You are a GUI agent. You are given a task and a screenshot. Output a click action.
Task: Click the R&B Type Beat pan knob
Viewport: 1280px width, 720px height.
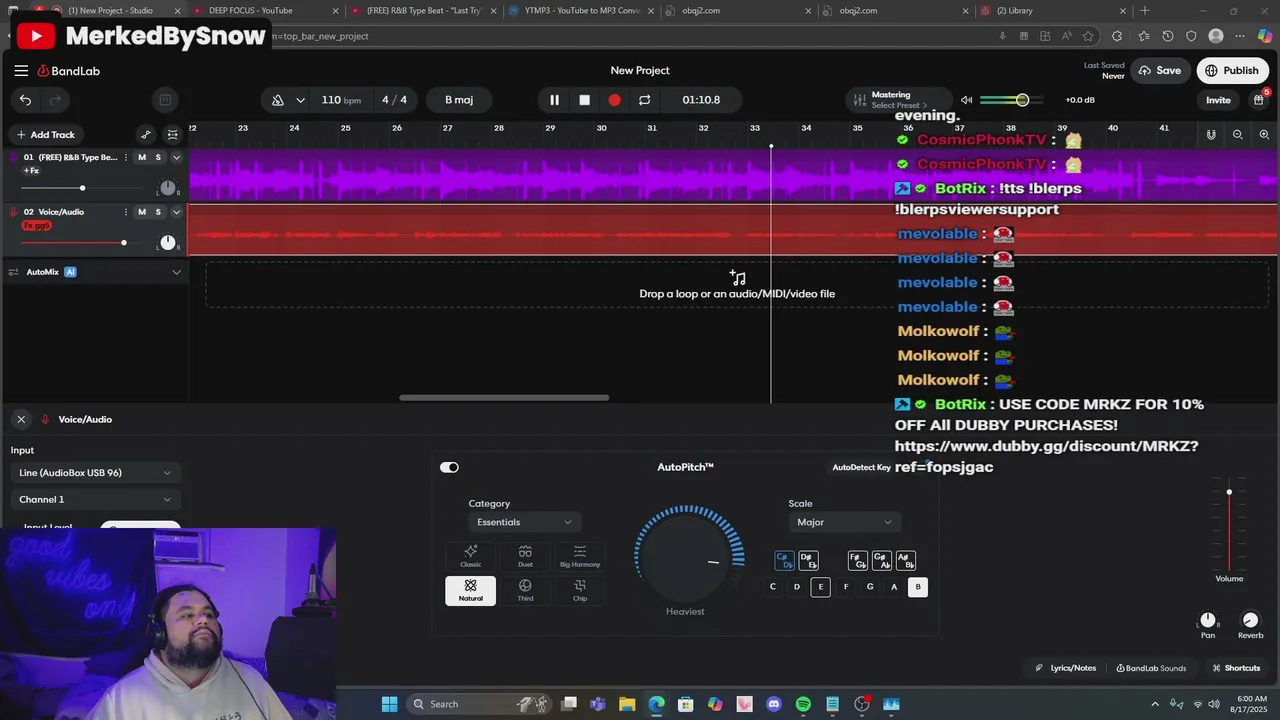pos(167,188)
